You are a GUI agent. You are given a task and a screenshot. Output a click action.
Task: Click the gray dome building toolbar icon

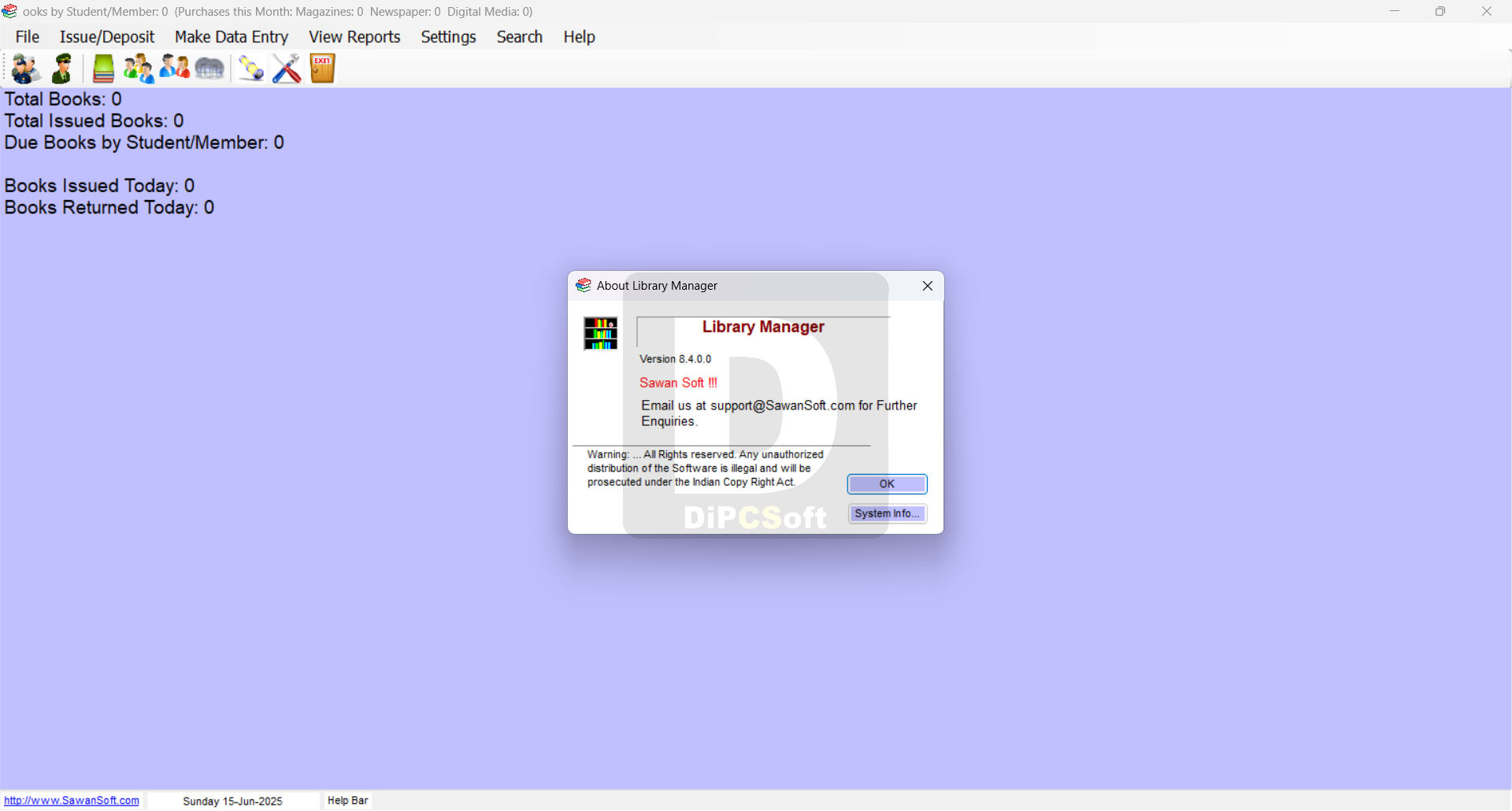pyautogui.click(x=209, y=69)
